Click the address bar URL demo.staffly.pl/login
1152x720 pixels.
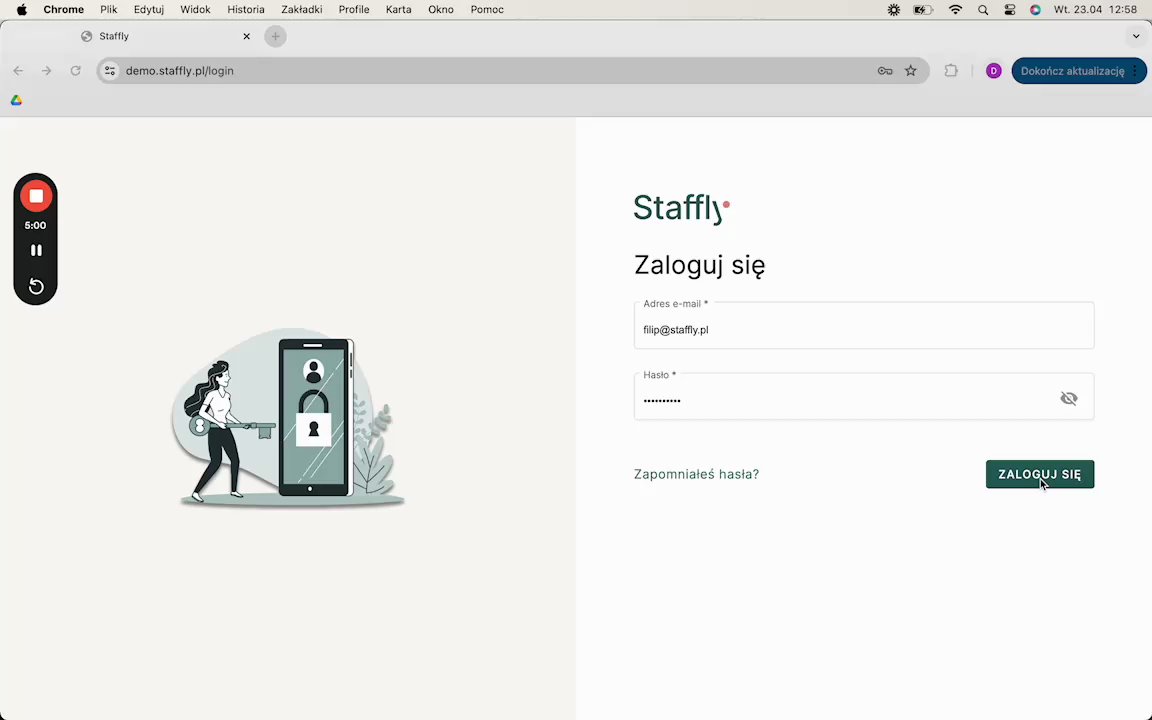(x=179, y=71)
